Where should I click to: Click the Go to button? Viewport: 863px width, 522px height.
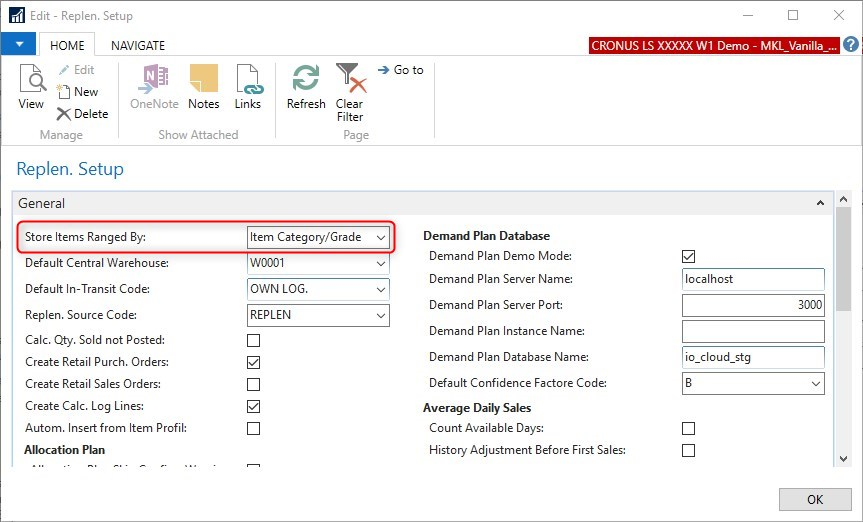[x=400, y=70]
